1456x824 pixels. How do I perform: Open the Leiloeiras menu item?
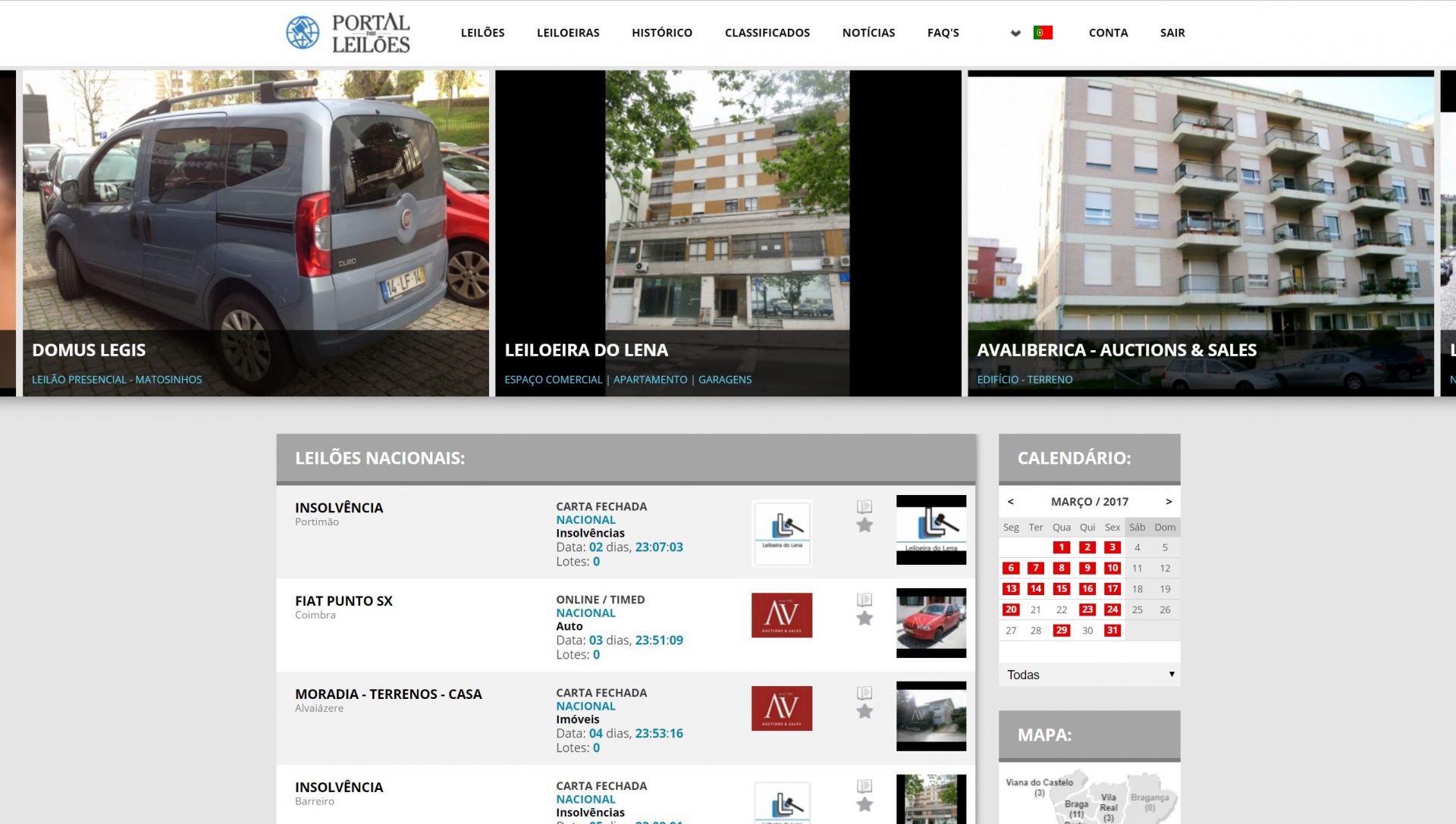point(568,33)
